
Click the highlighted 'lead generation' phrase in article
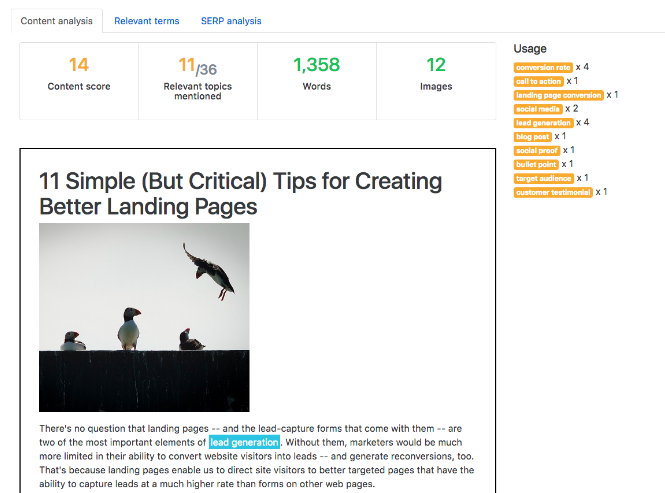tap(244, 443)
